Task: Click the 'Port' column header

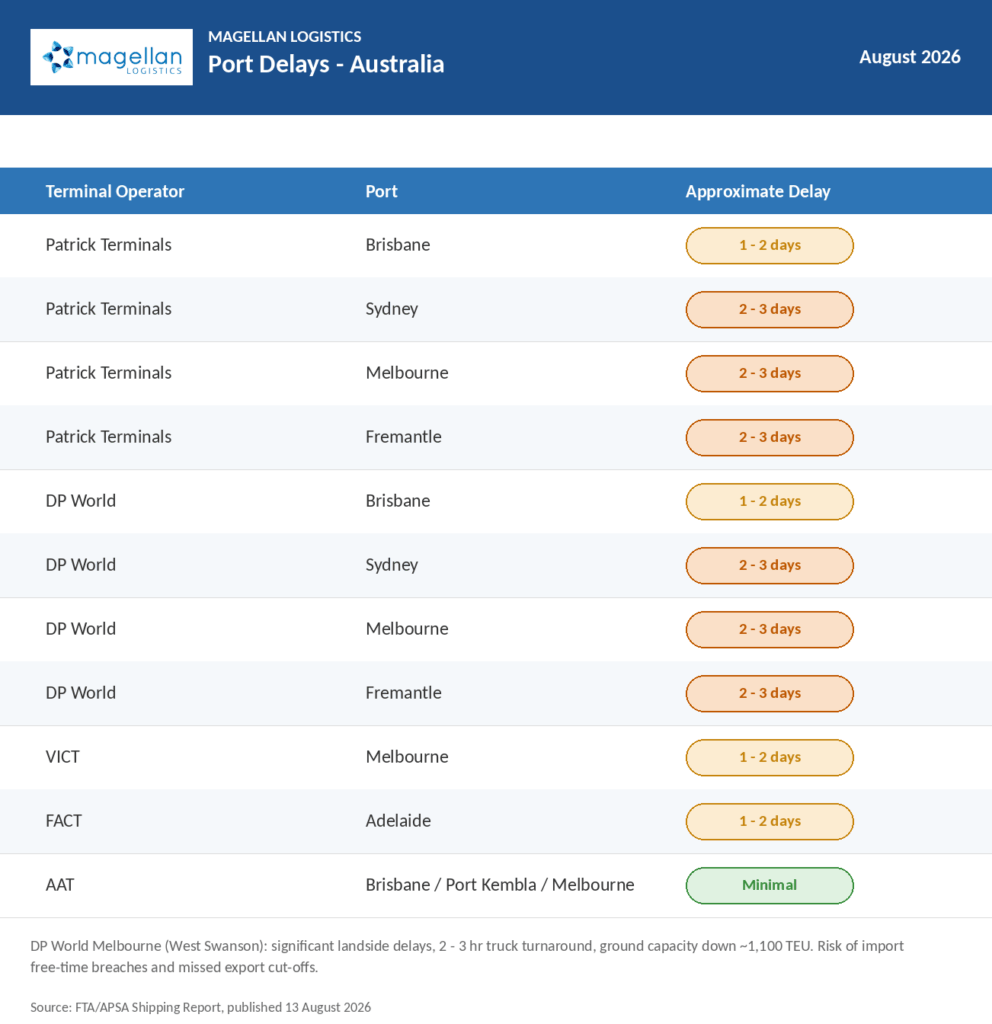Action: pyautogui.click(x=381, y=191)
